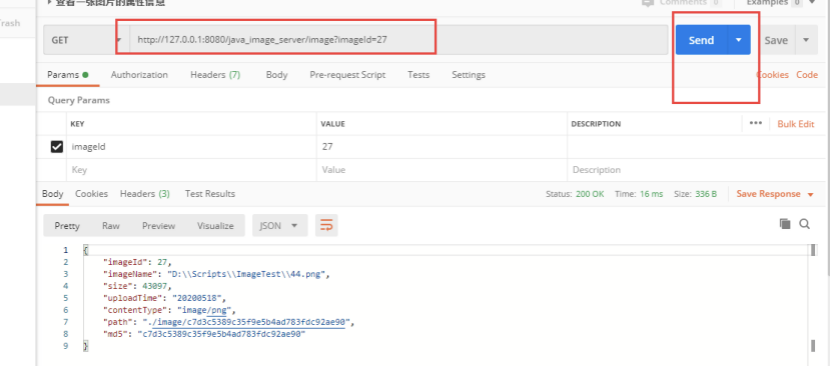Screen dimensions: 830x366
Task: Click line number 1 in the response
Action: click(66, 250)
